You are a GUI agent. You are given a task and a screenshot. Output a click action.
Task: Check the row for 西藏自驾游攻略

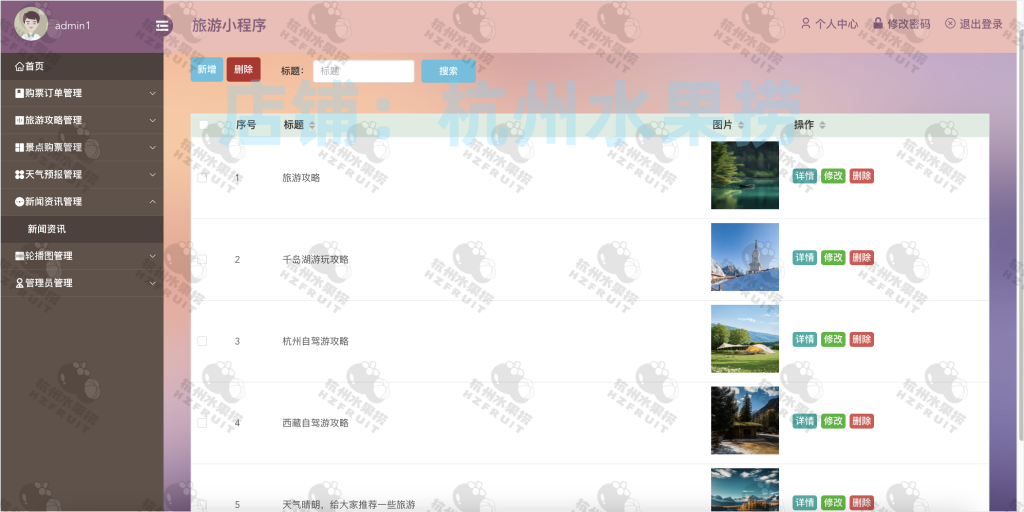[202, 423]
